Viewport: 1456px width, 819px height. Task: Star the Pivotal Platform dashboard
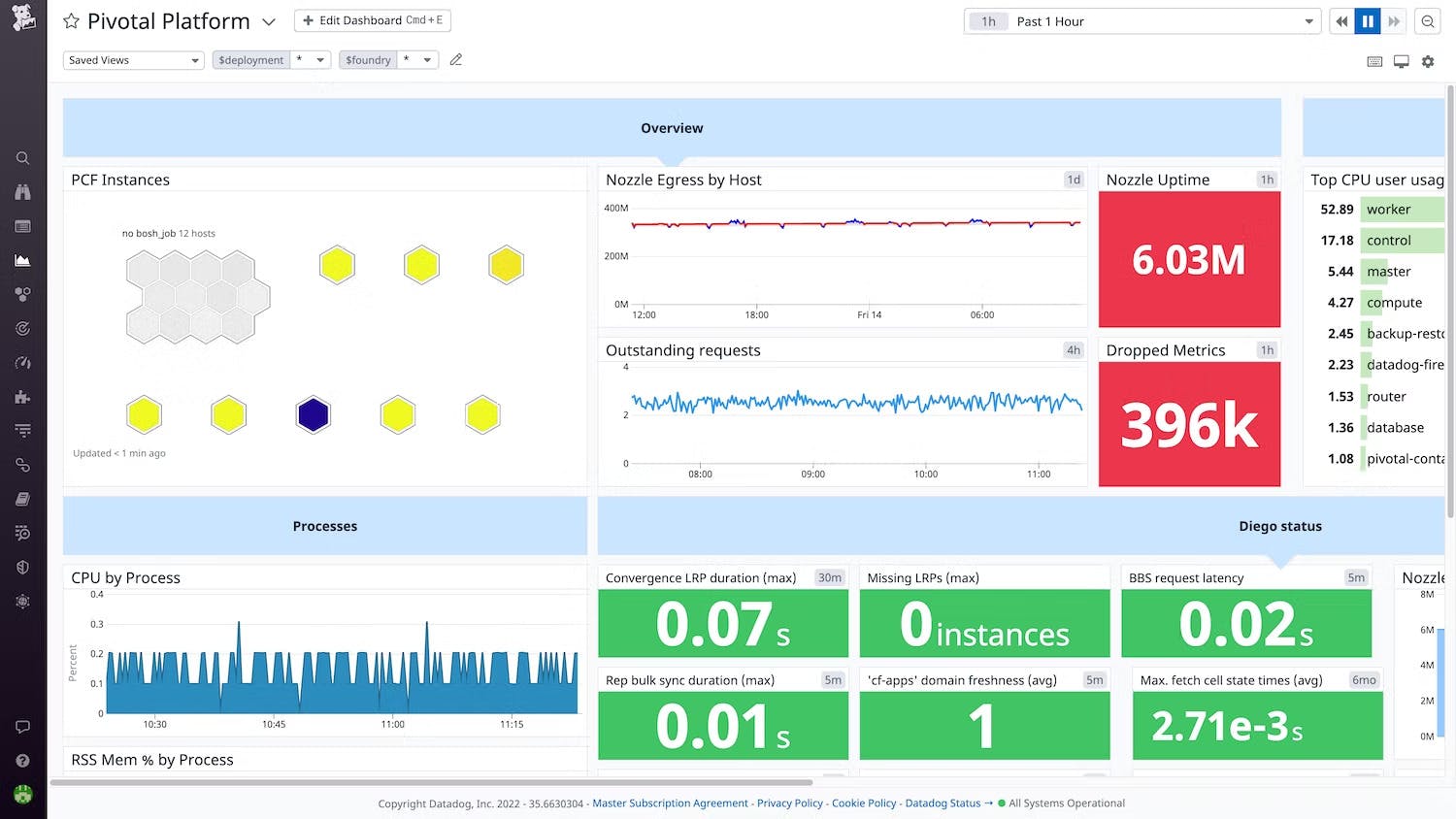pyautogui.click(x=71, y=21)
